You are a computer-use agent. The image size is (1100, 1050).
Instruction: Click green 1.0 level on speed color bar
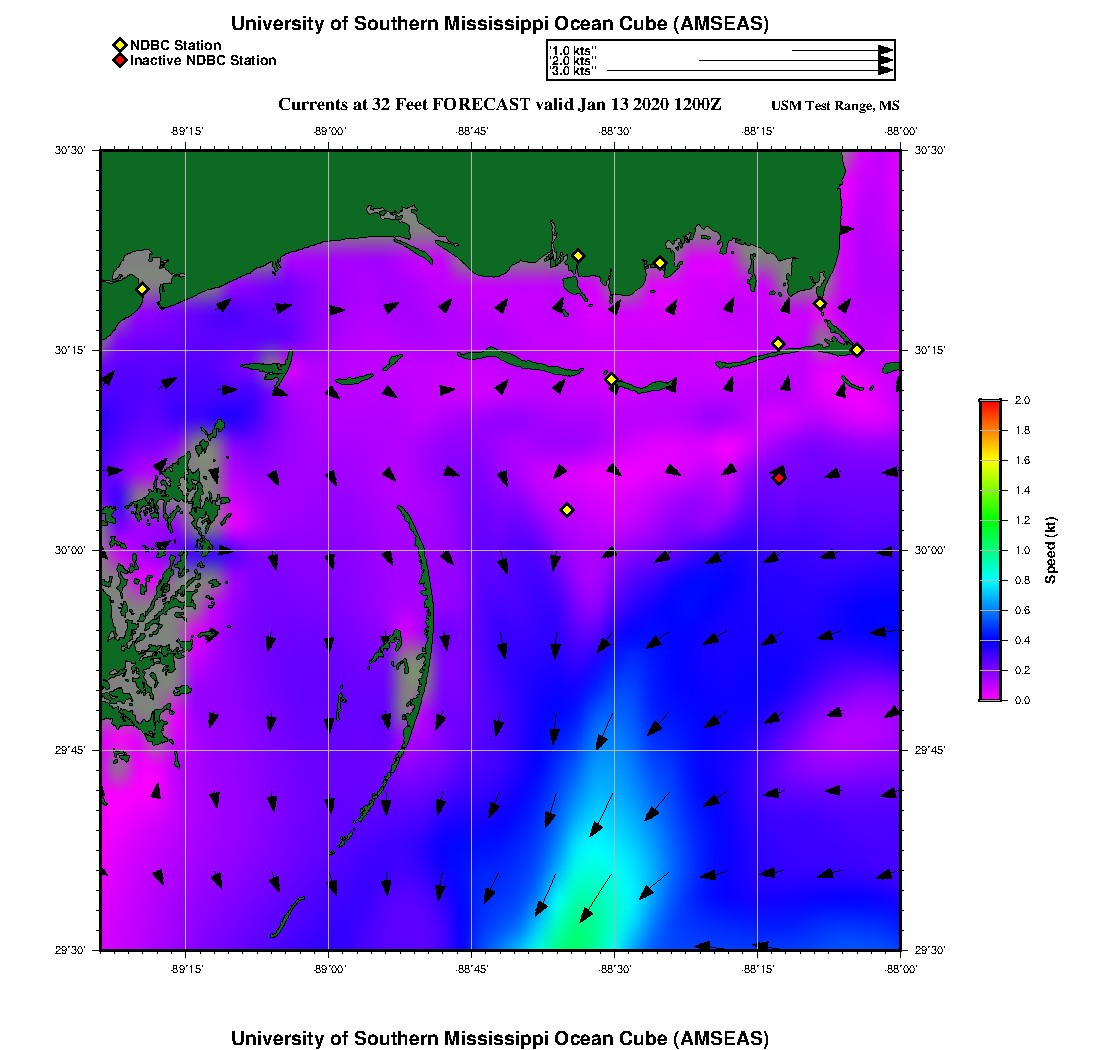(989, 550)
